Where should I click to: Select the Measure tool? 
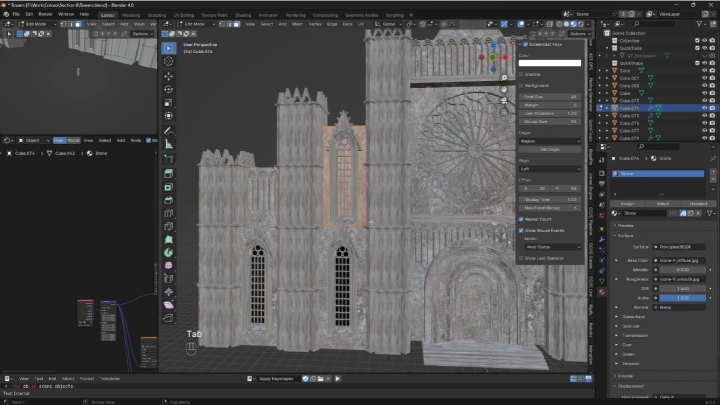(169, 144)
